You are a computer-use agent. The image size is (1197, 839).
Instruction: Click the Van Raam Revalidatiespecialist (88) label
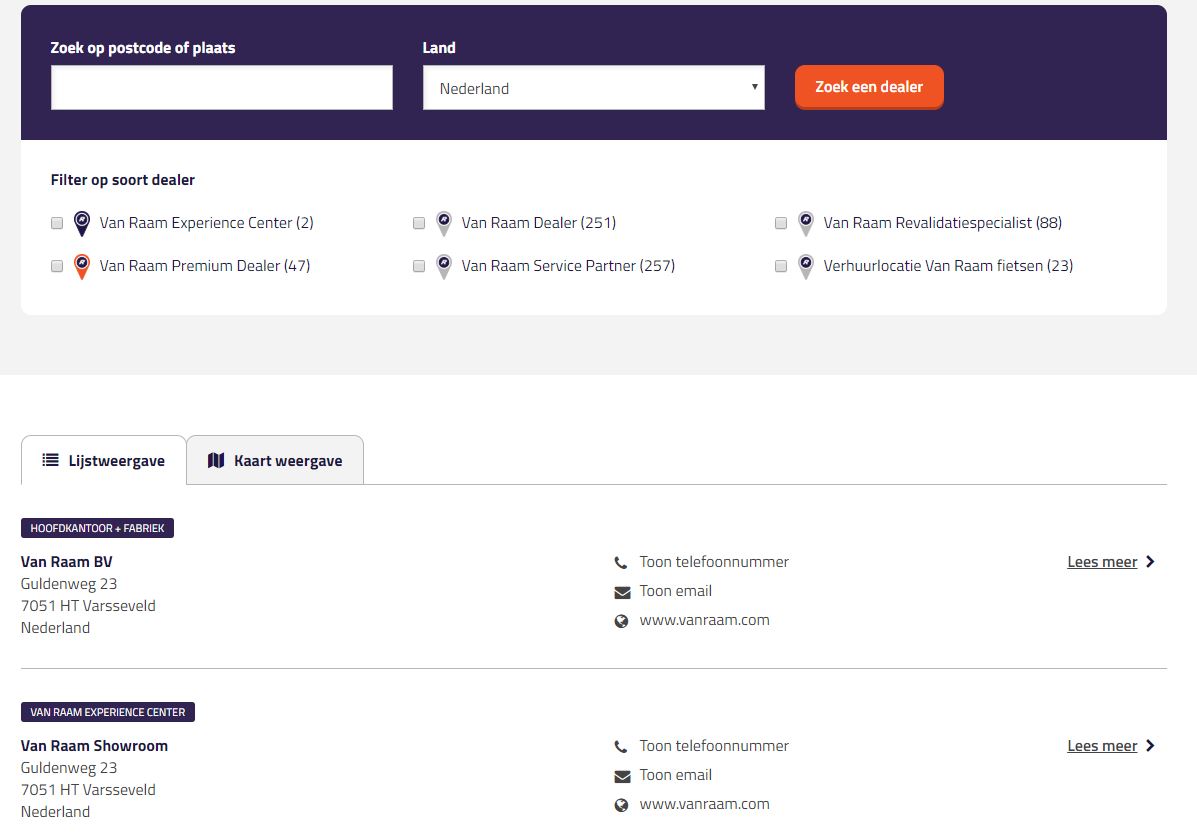[x=942, y=223]
